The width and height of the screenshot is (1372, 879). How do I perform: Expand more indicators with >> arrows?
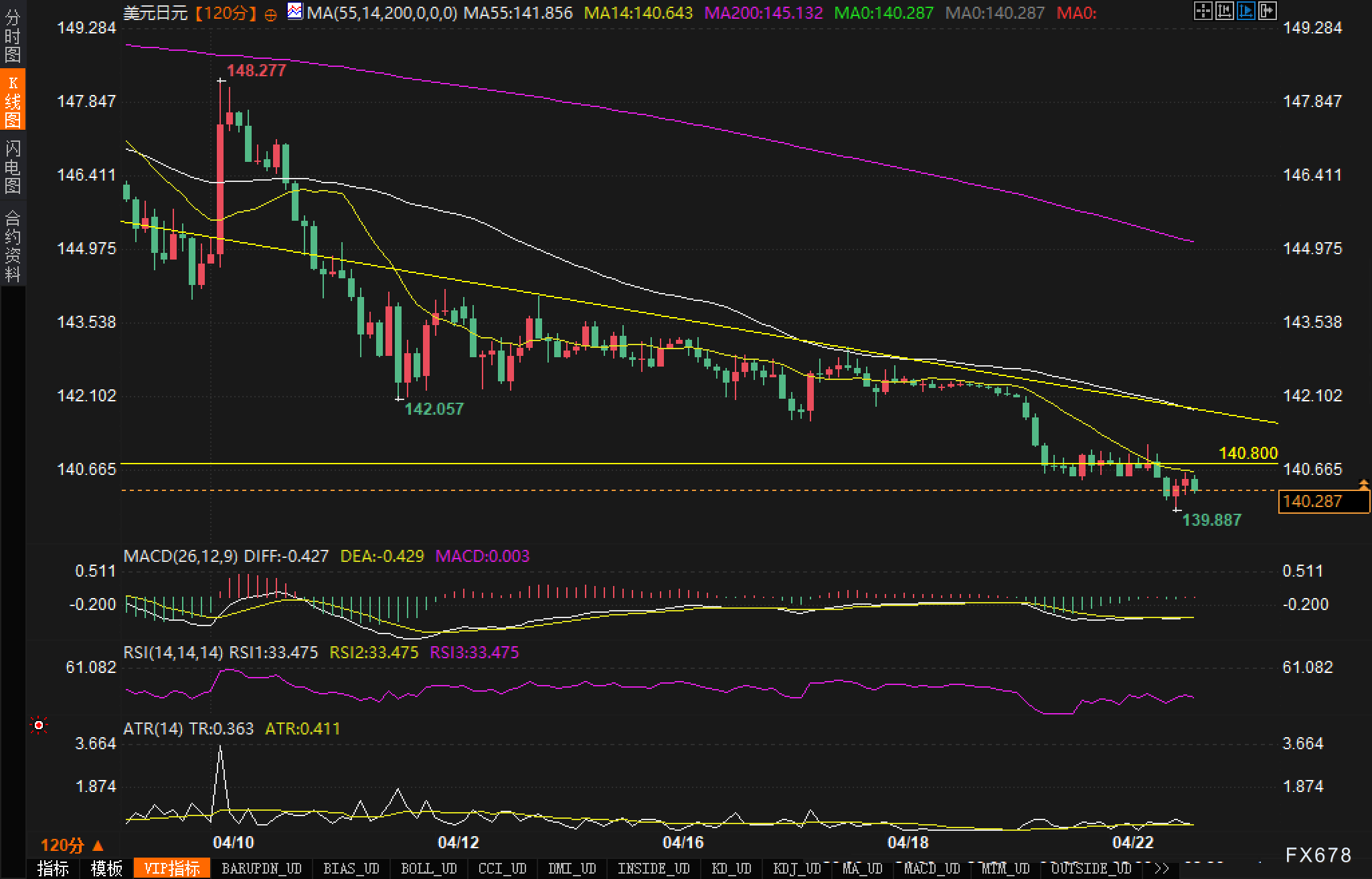coord(1163,868)
